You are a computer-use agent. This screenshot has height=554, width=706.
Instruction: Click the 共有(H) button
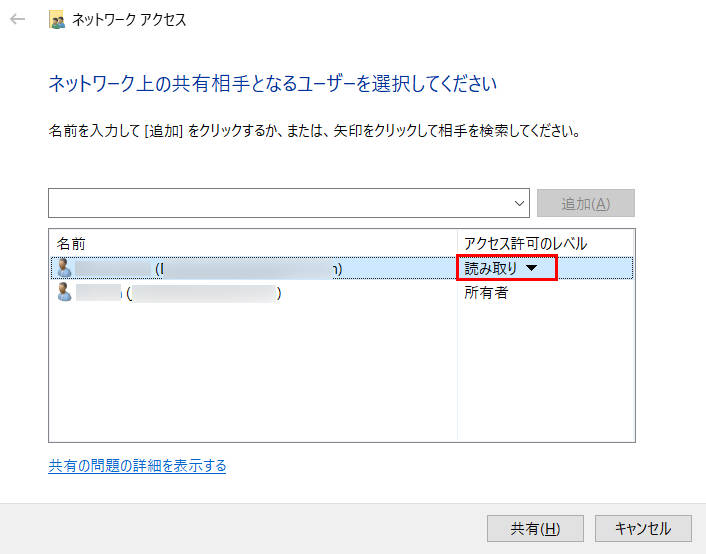[x=535, y=528]
